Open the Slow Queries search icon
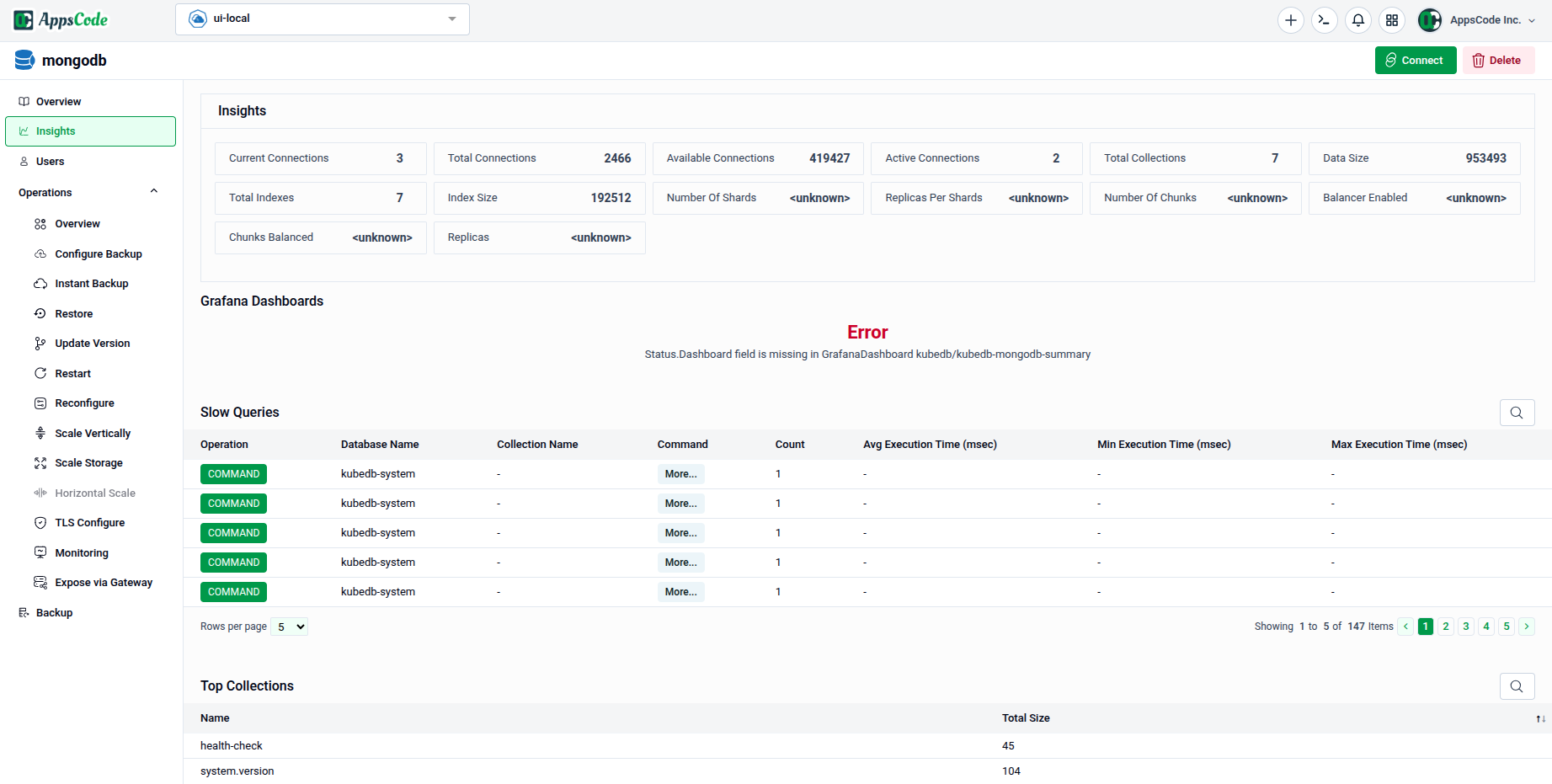 (x=1517, y=413)
